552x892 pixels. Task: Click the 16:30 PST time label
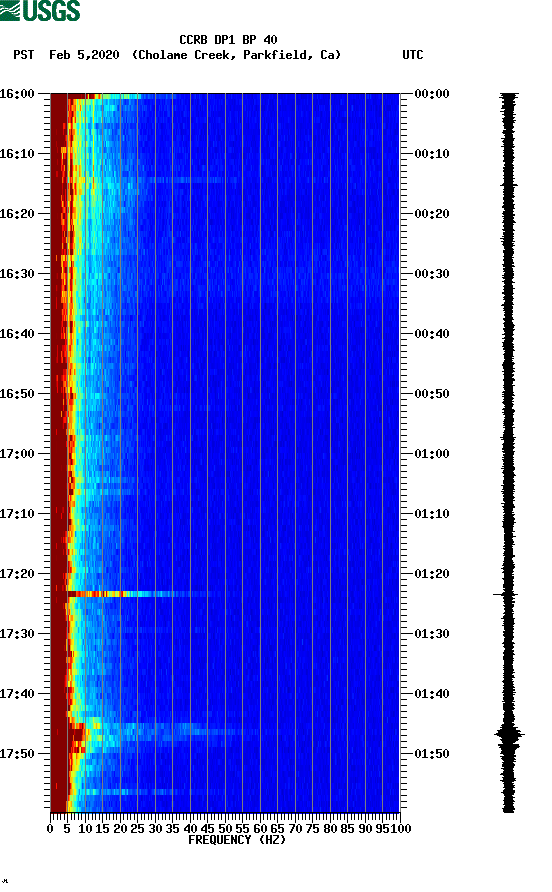pos(17,274)
